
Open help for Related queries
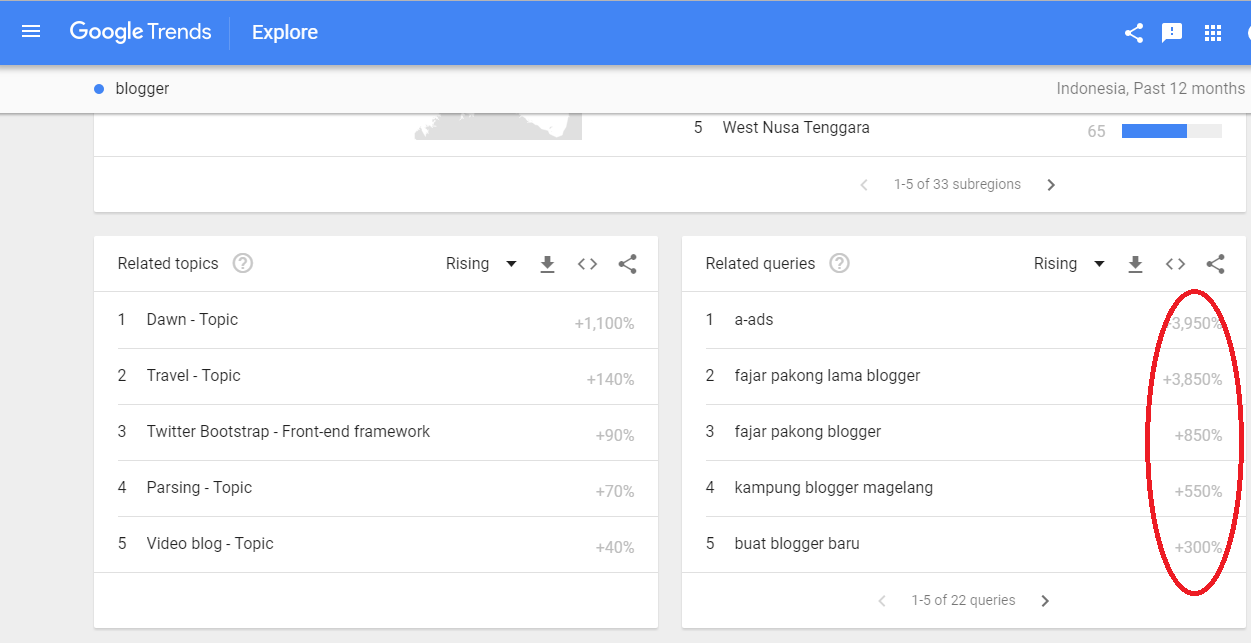point(840,264)
